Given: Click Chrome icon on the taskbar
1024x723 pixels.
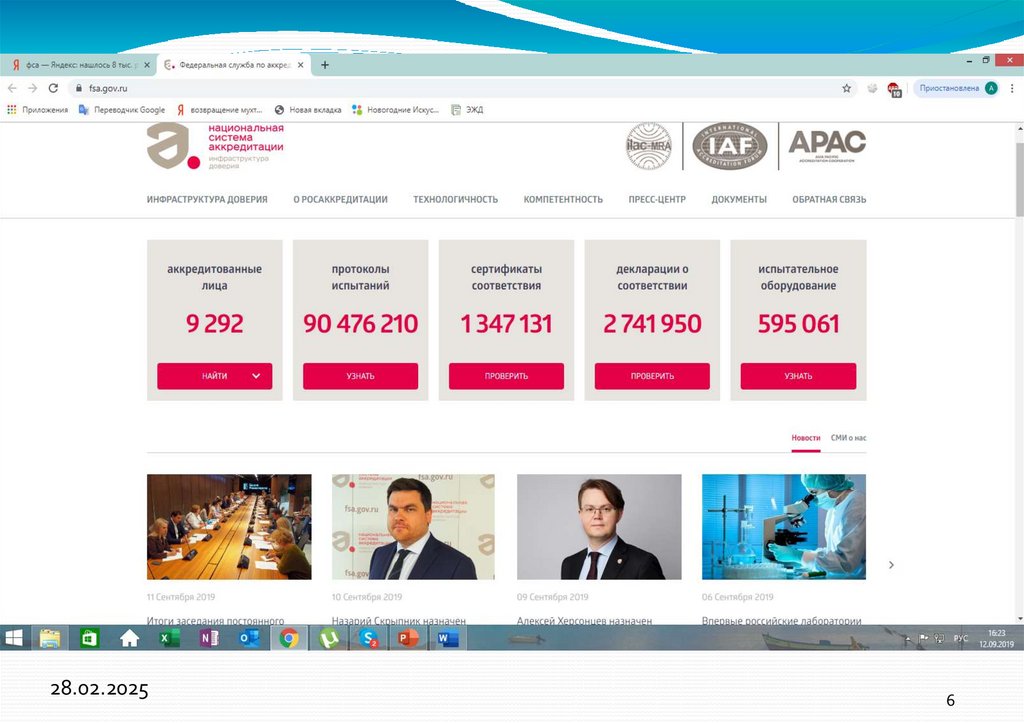Looking at the screenshot, I should [289, 638].
